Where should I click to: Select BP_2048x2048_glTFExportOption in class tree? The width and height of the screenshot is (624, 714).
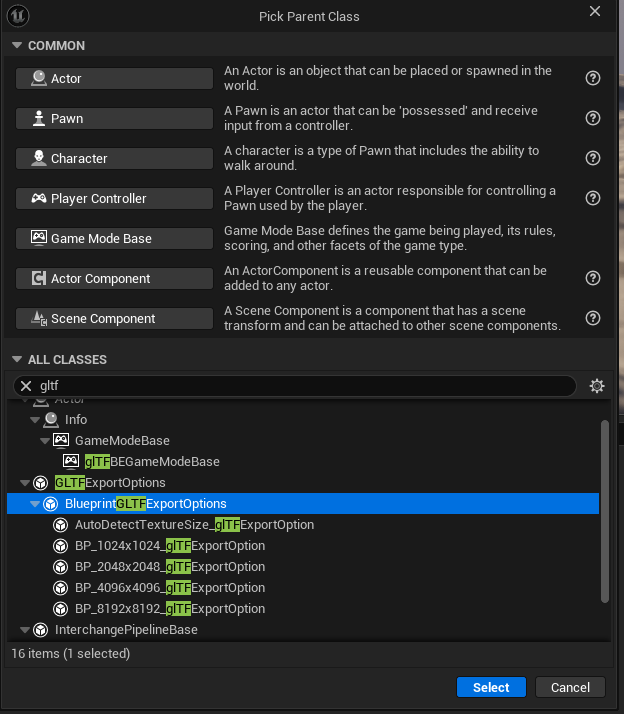point(170,567)
